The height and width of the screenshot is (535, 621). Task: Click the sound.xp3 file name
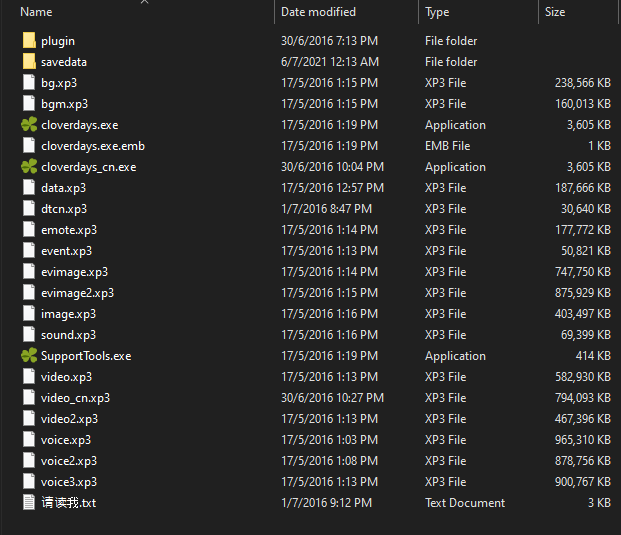pyautogui.click(x=68, y=335)
